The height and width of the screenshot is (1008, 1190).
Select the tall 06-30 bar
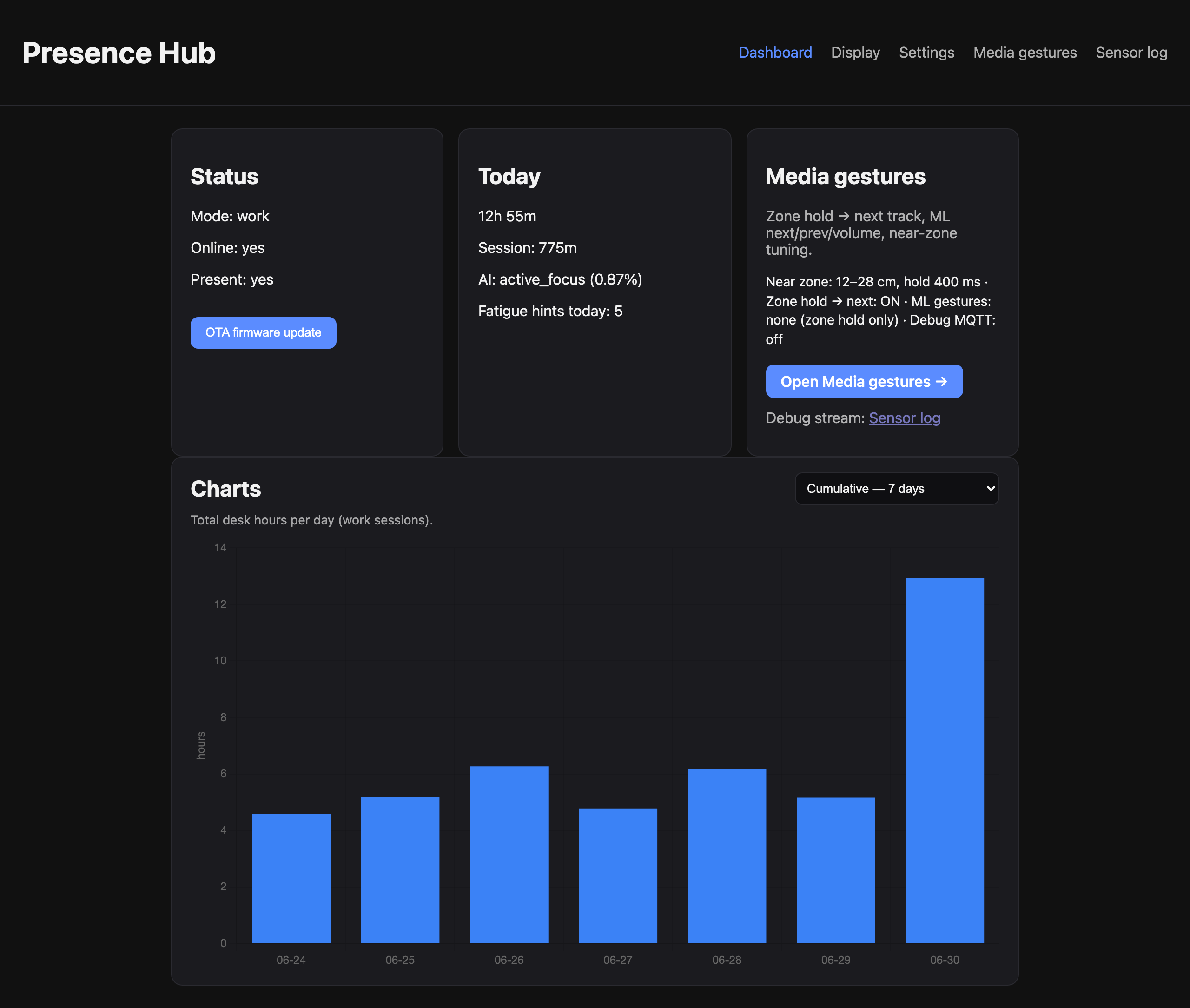[945, 761]
